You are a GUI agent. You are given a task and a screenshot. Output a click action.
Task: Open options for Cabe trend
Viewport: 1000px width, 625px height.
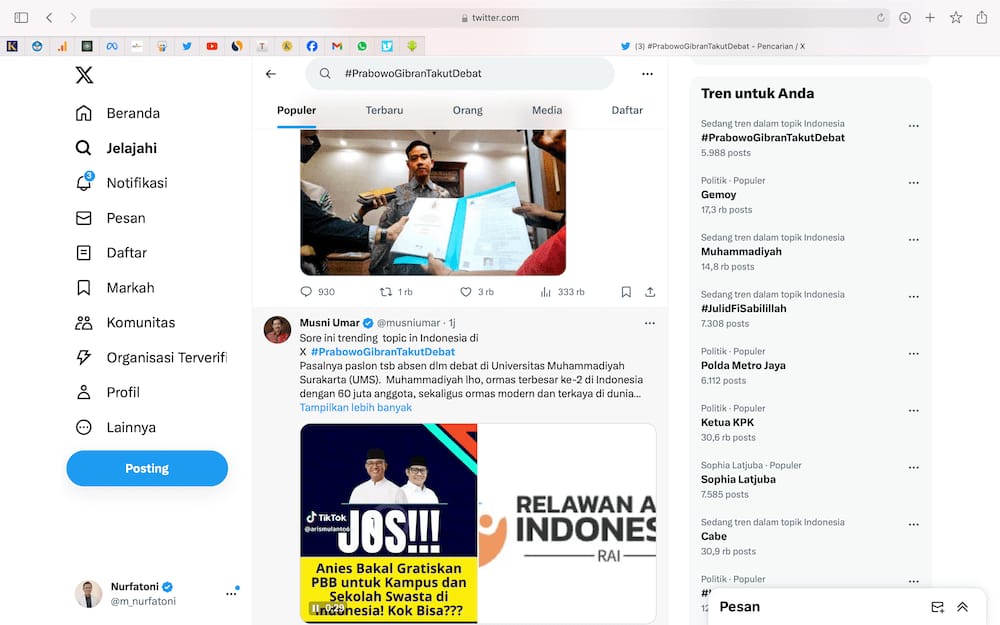914,525
